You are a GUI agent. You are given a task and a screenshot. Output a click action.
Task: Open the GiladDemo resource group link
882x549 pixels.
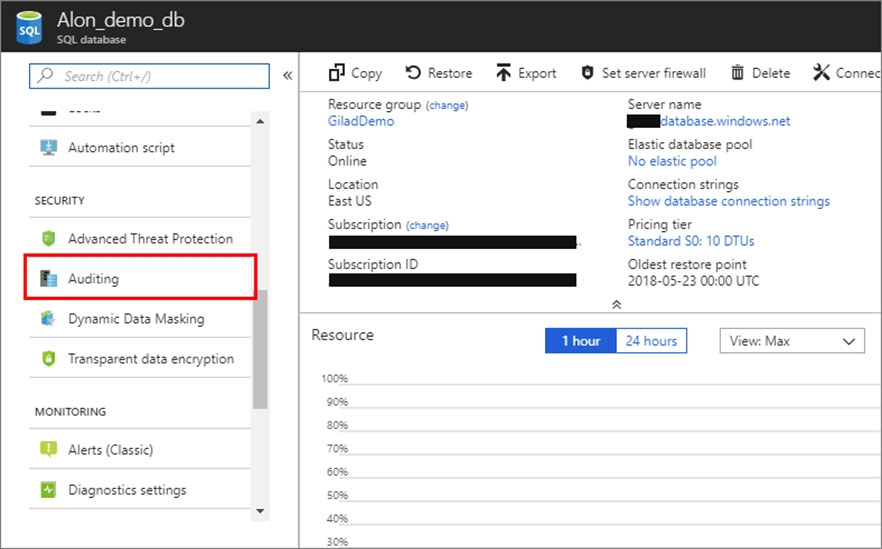point(361,121)
